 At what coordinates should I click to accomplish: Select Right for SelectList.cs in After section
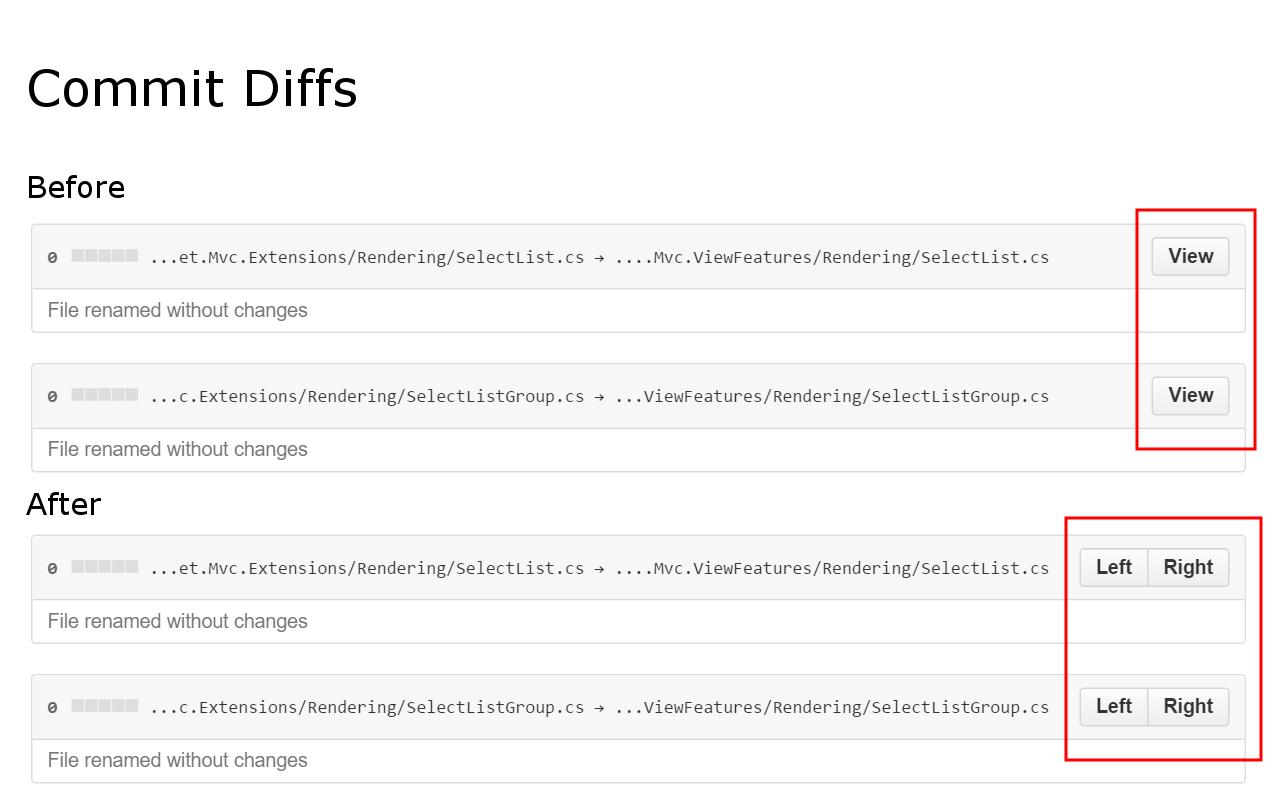coord(1188,567)
